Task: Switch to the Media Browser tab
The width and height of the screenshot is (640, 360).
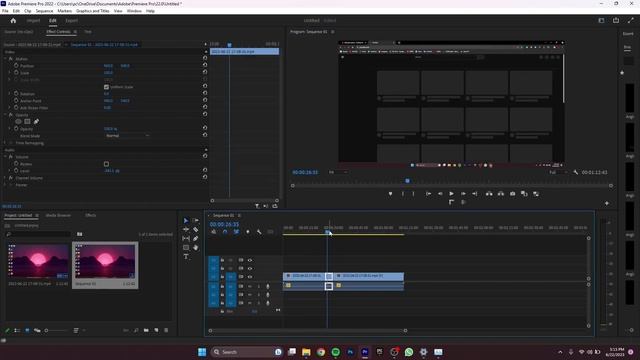Action: (58, 215)
